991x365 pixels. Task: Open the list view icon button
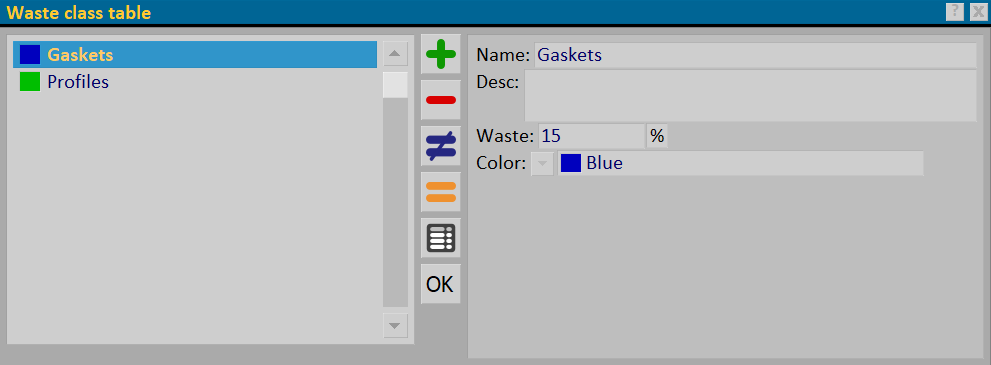tap(441, 238)
